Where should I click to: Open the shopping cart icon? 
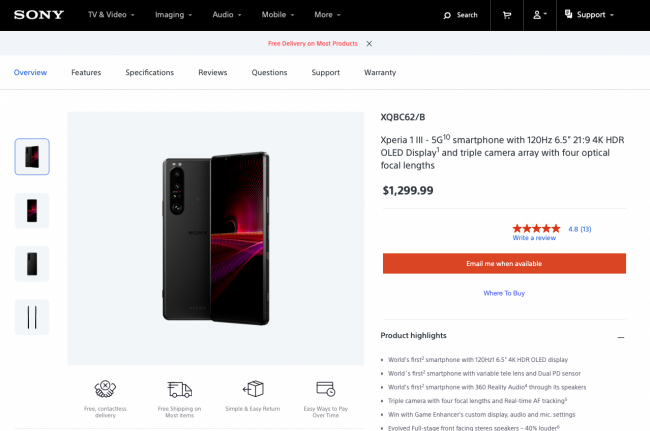pyautogui.click(x=506, y=15)
